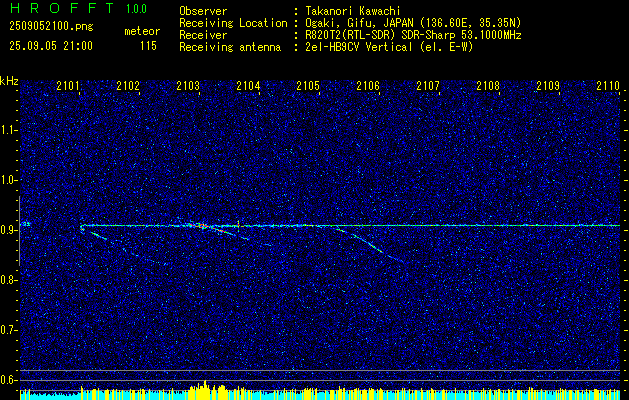Click the version number 1.0.0
The height and width of the screenshot is (400, 629).
click(x=136, y=9)
